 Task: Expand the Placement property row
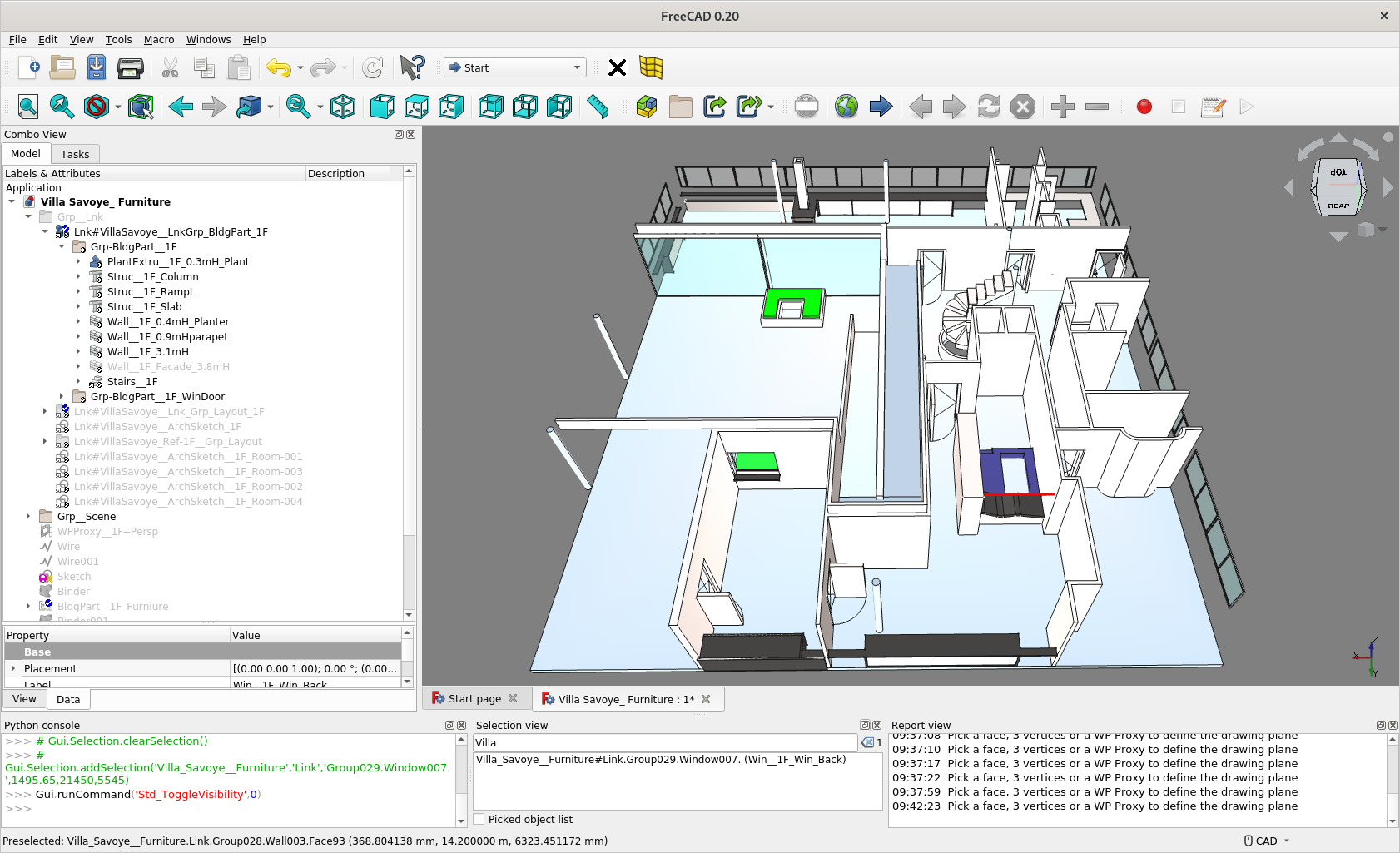(12, 668)
